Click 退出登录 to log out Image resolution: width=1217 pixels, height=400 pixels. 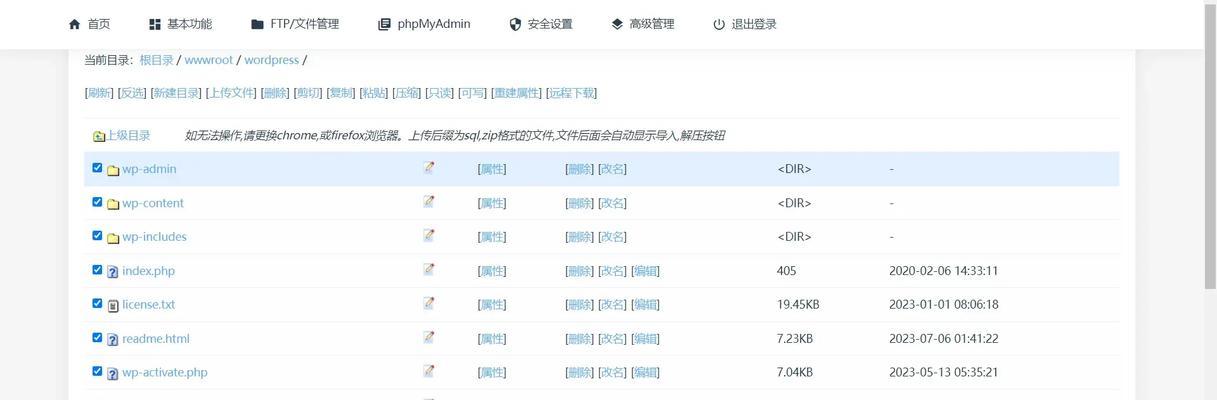pos(745,24)
